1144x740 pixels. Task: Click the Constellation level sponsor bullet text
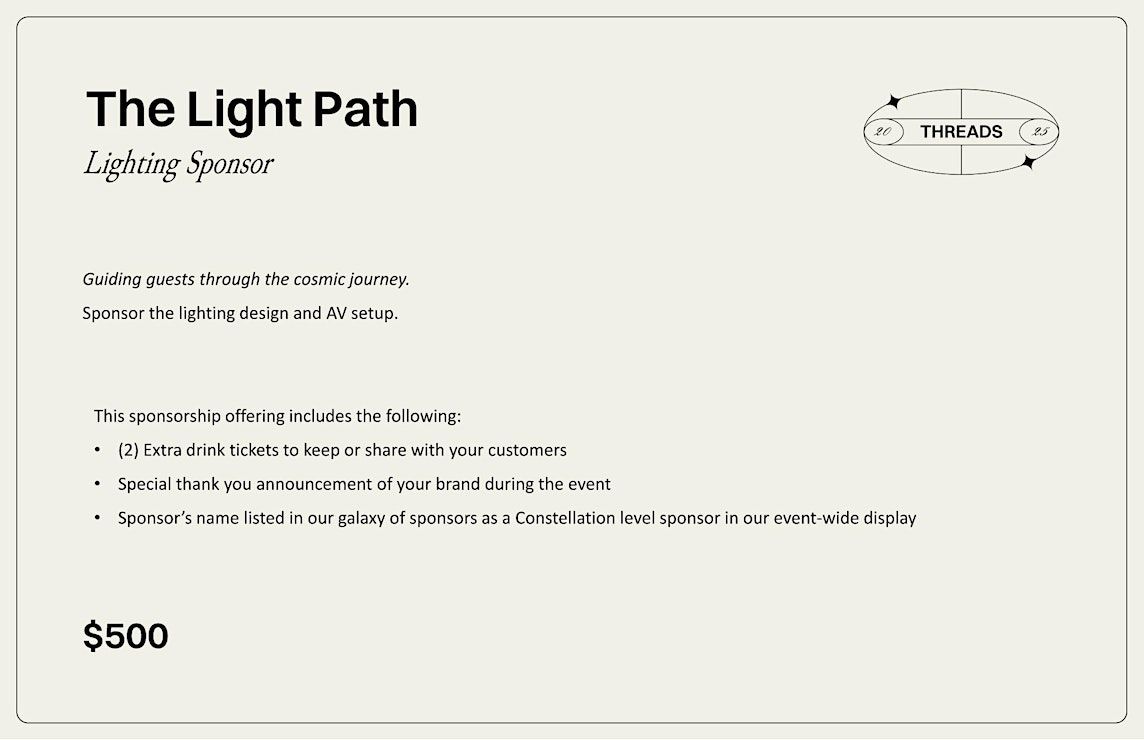[x=517, y=518]
